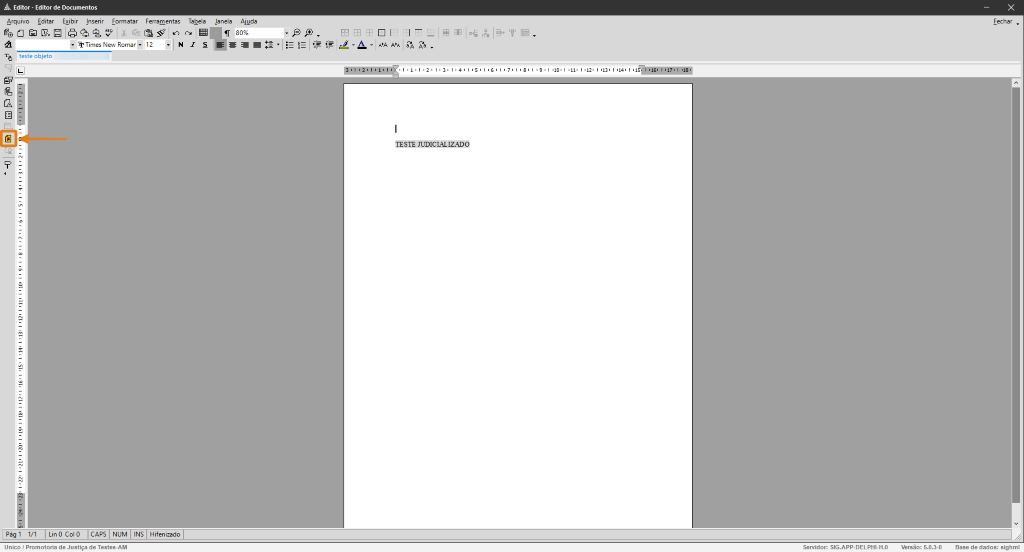Click the line spacing icon
The height and width of the screenshot is (552, 1024).
coord(269,45)
